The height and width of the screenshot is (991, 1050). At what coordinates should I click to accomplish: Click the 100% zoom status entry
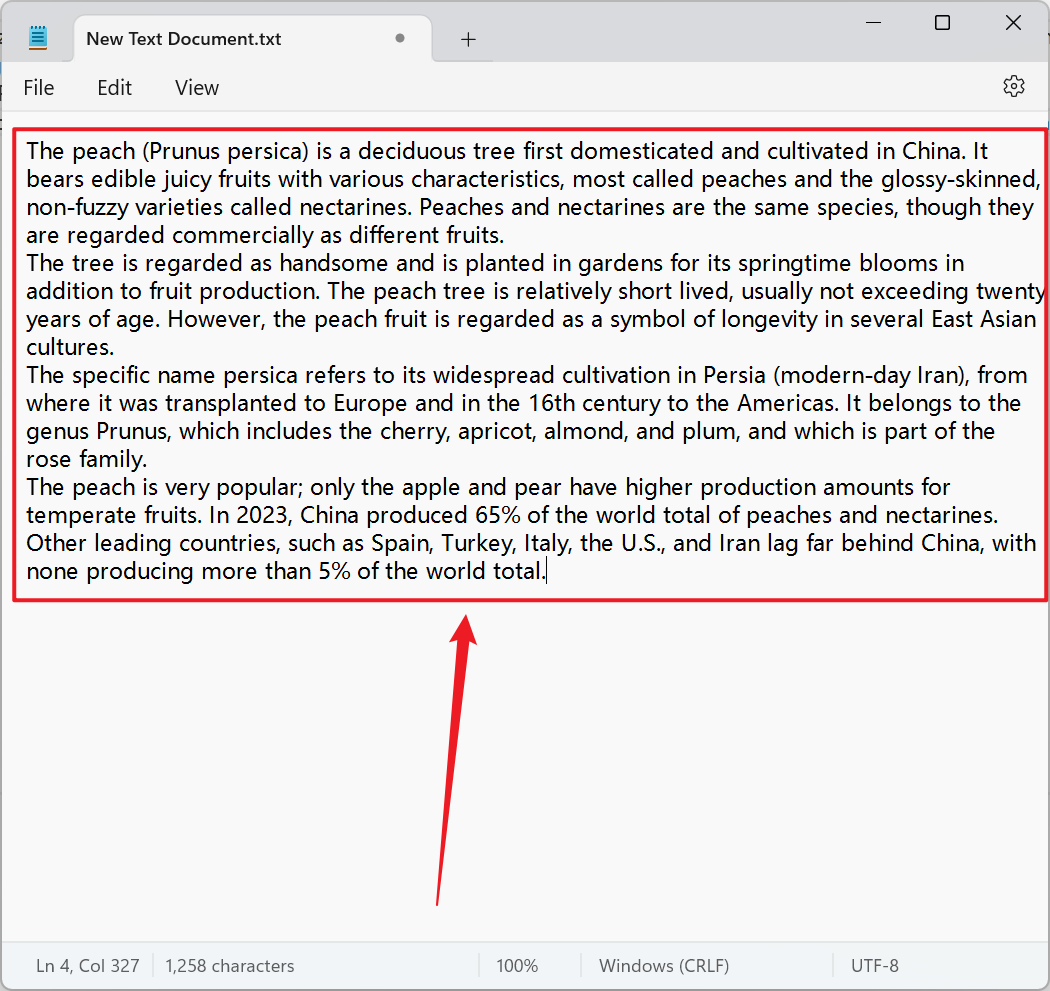click(x=517, y=966)
